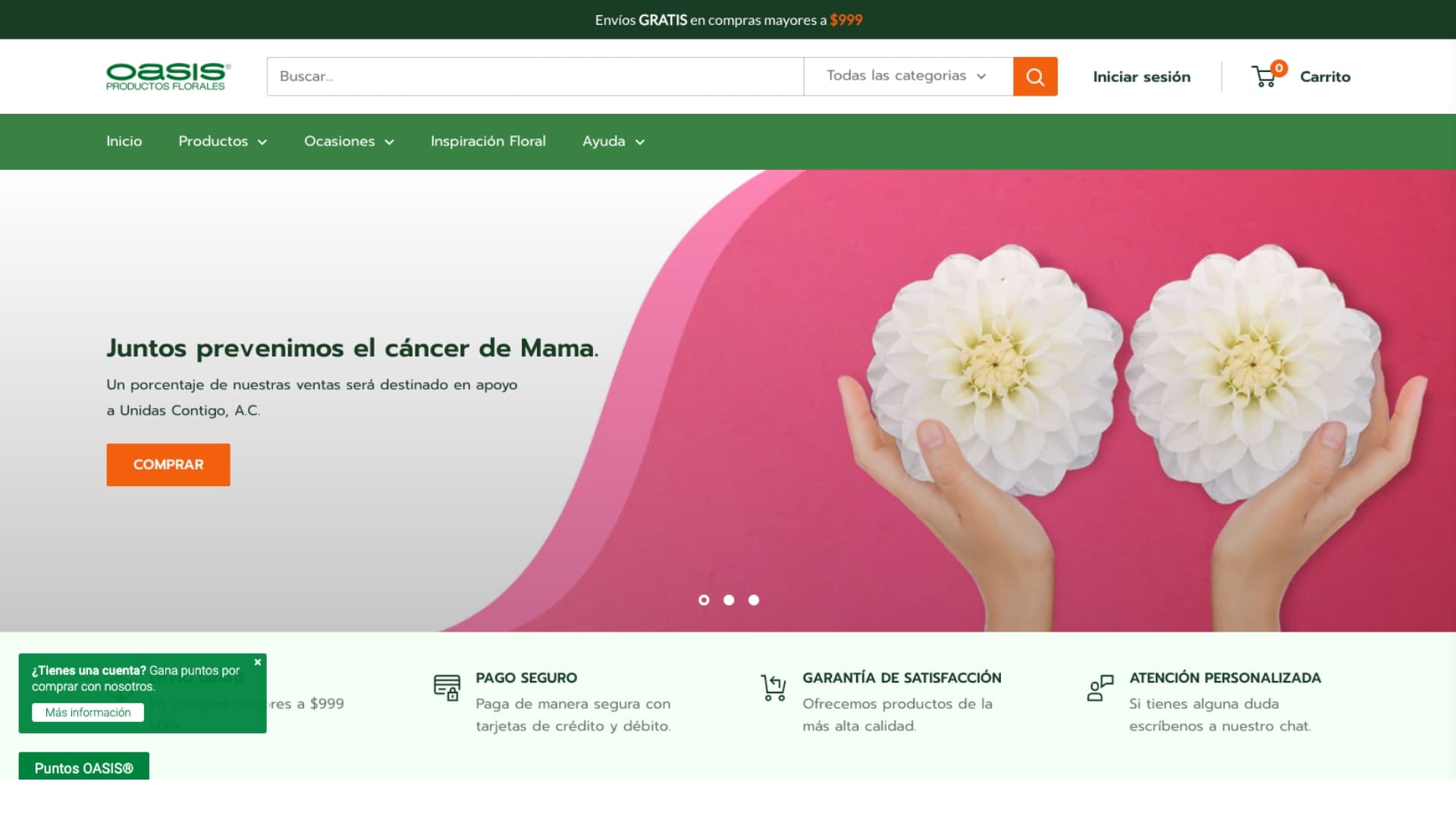Open Inspiración Floral page

click(488, 142)
